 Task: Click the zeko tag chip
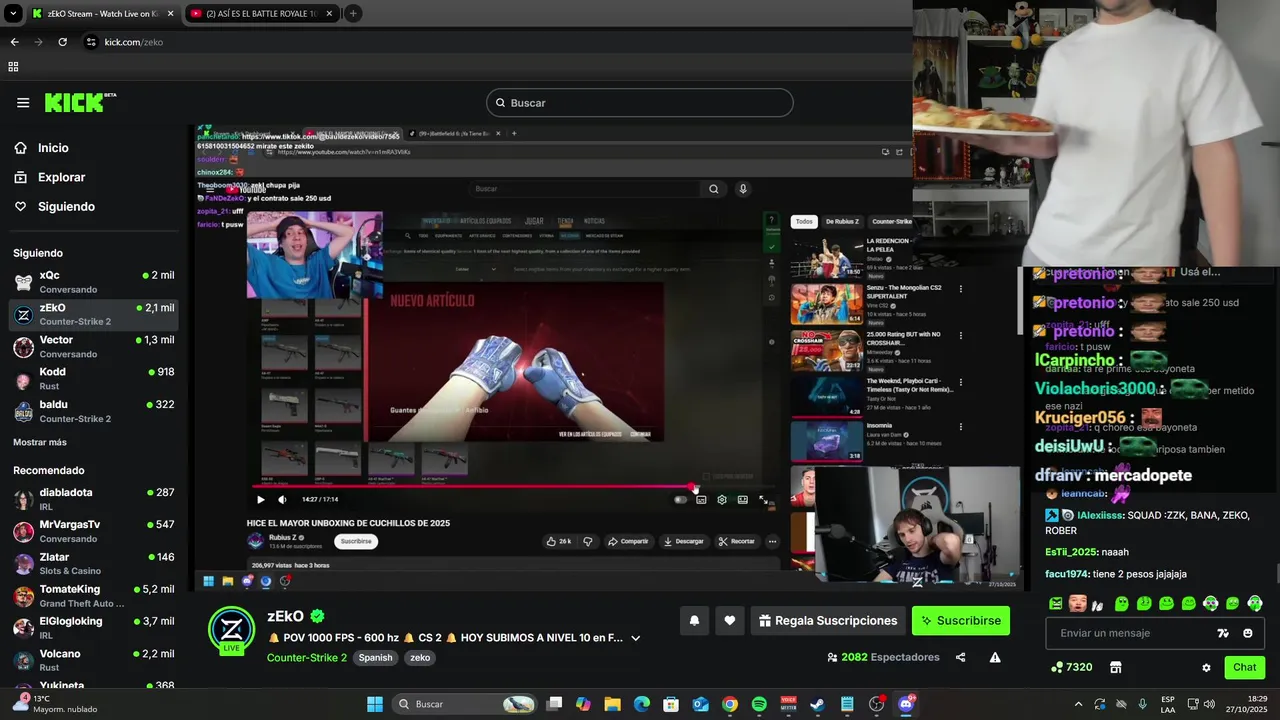420,658
